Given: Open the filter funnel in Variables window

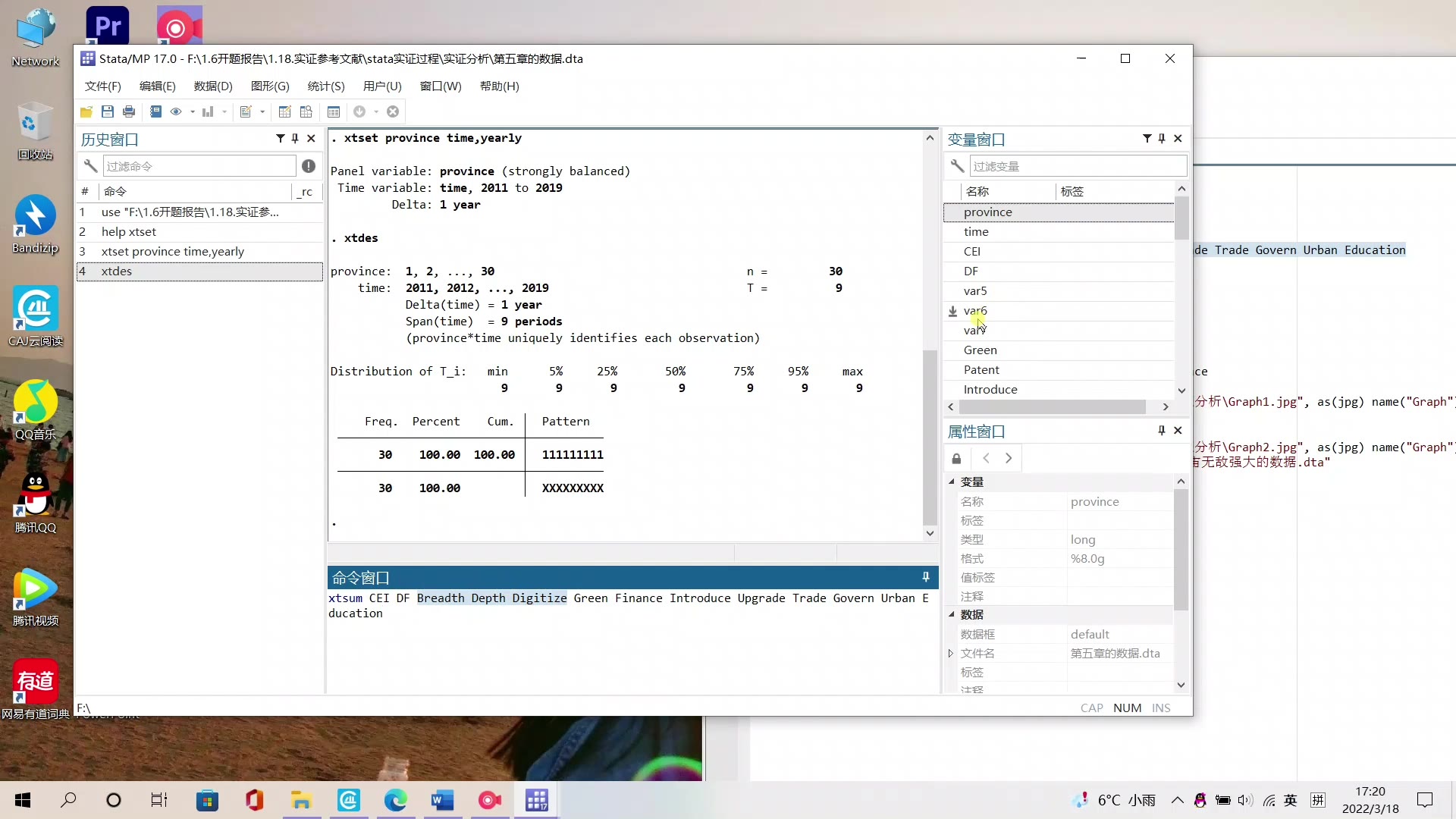Looking at the screenshot, I should [x=1147, y=138].
